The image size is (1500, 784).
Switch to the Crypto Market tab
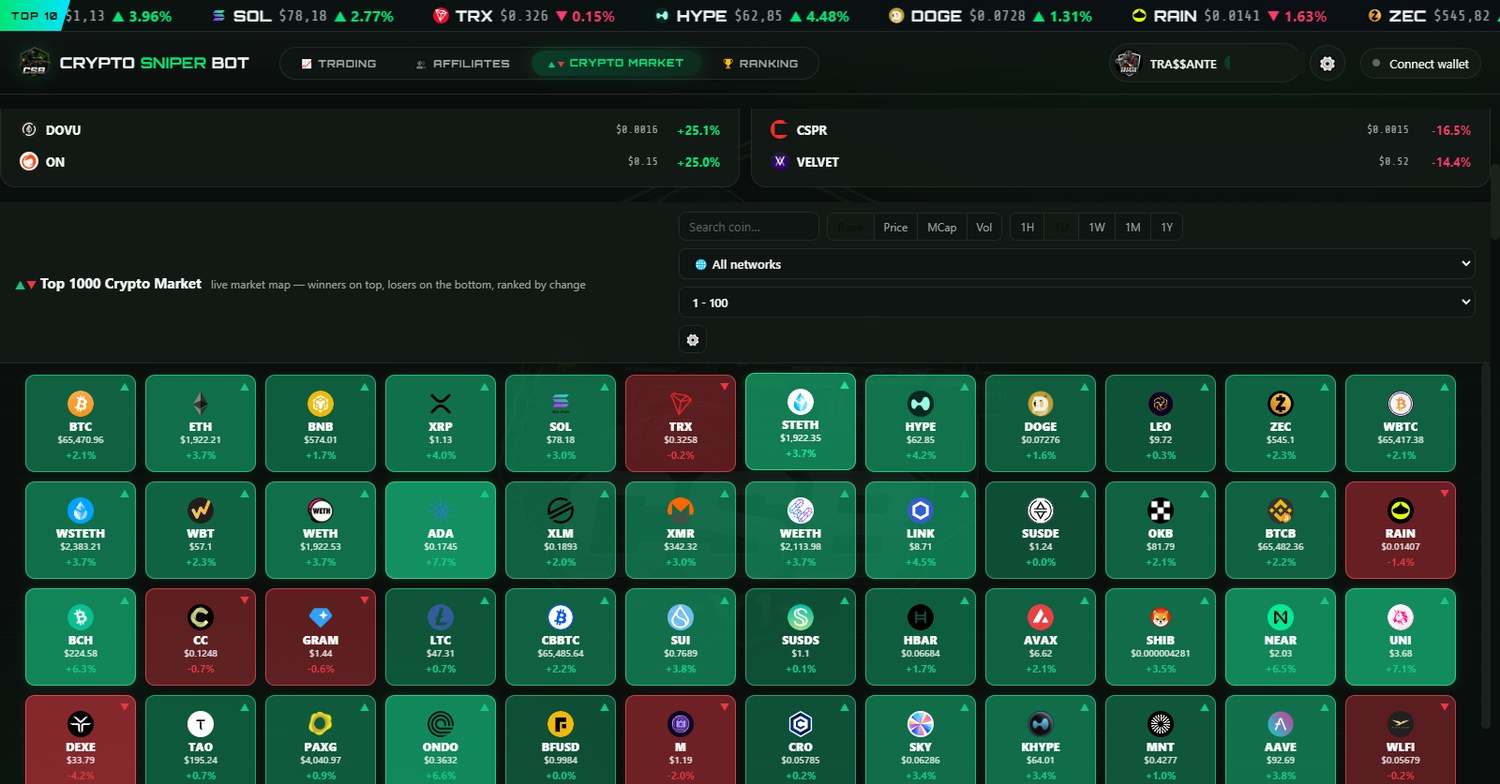coord(615,63)
